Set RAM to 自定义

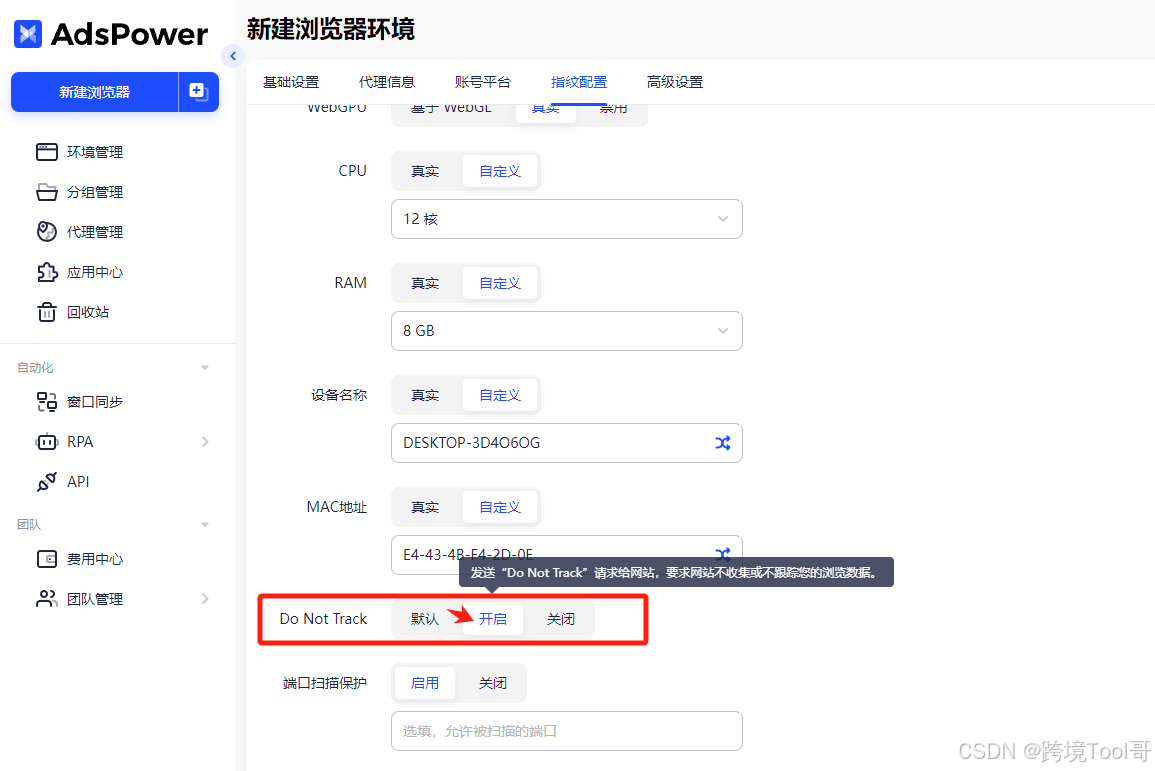point(500,284)
